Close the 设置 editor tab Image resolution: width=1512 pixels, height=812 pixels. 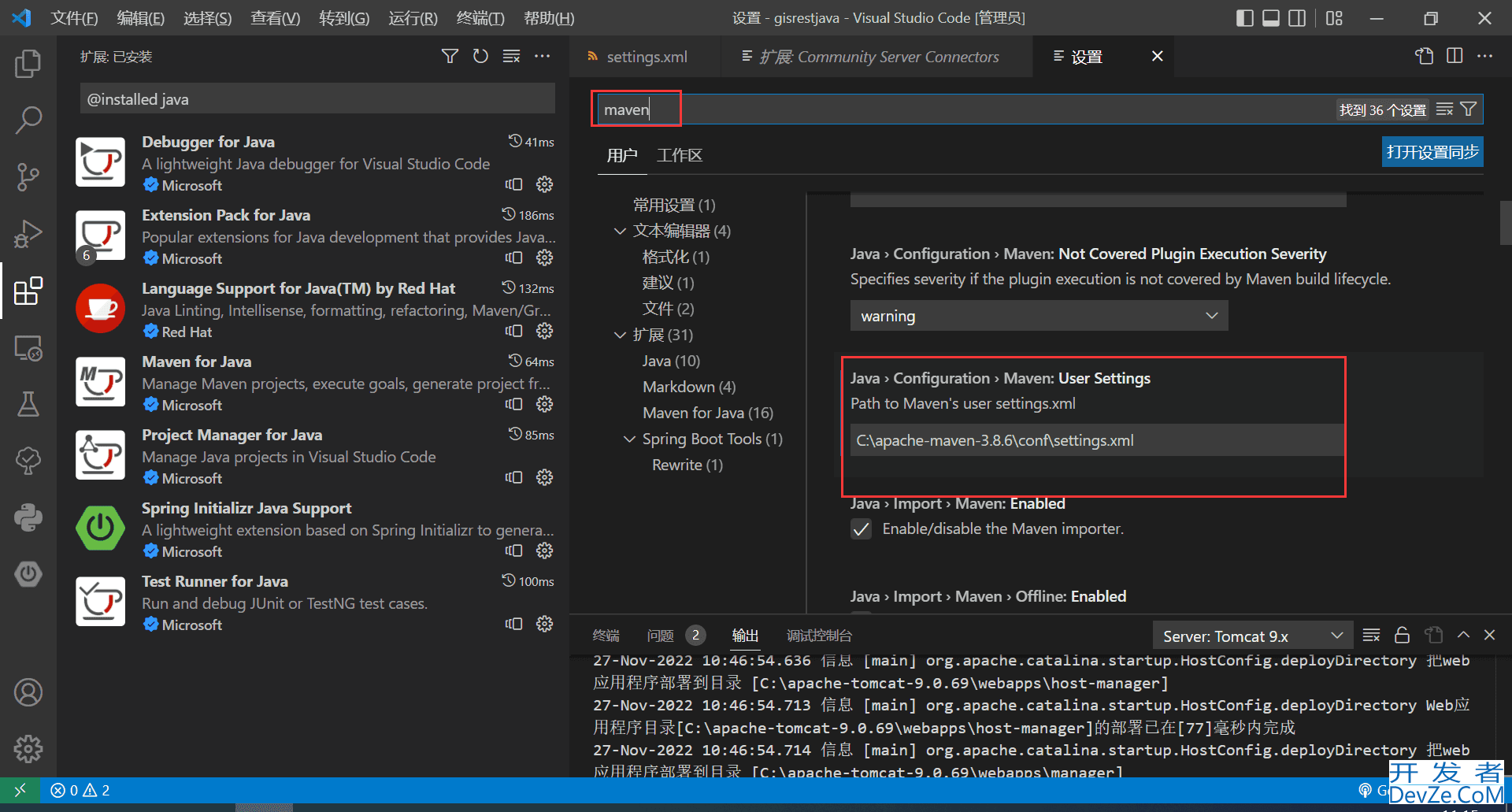click(1157, 57)
